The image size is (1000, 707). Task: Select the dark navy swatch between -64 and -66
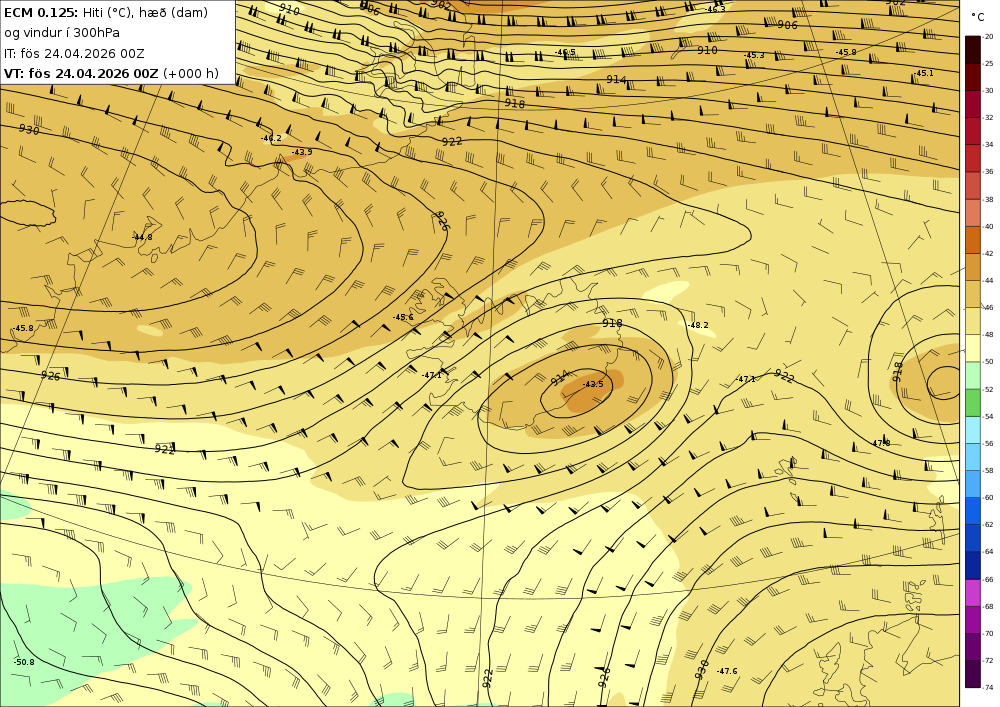(x=973, y=565)
